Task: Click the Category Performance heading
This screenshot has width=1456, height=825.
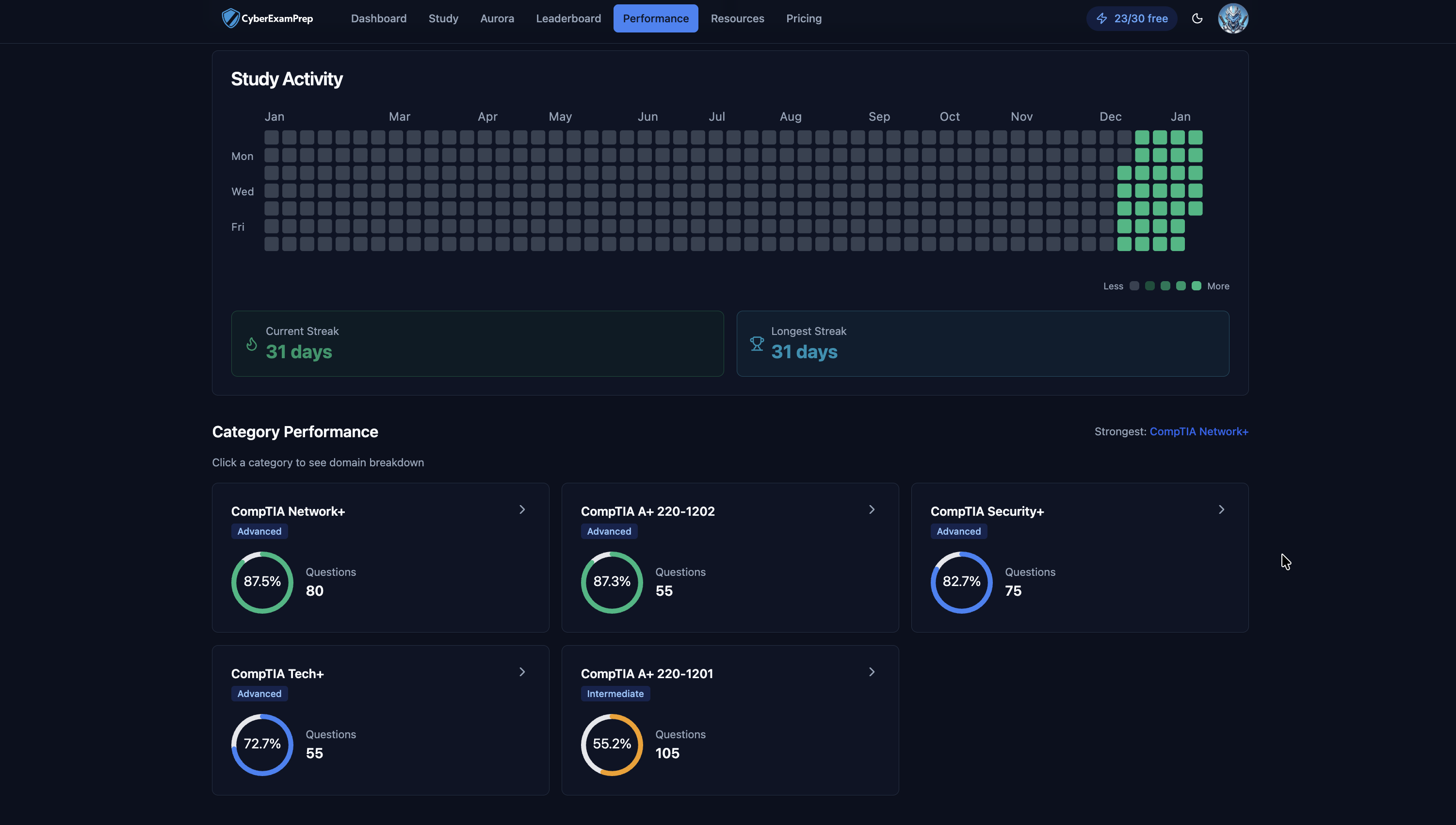Action: [x=295, y=432]
